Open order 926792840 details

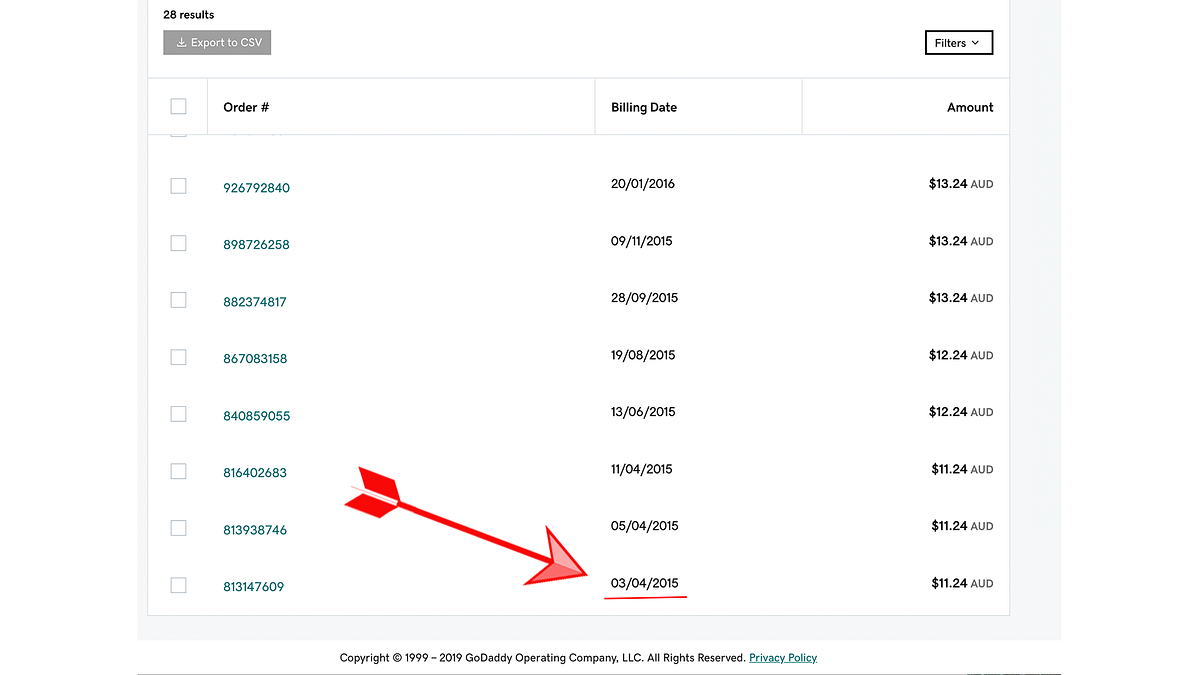pyautogui.click(x=255, y=187)
